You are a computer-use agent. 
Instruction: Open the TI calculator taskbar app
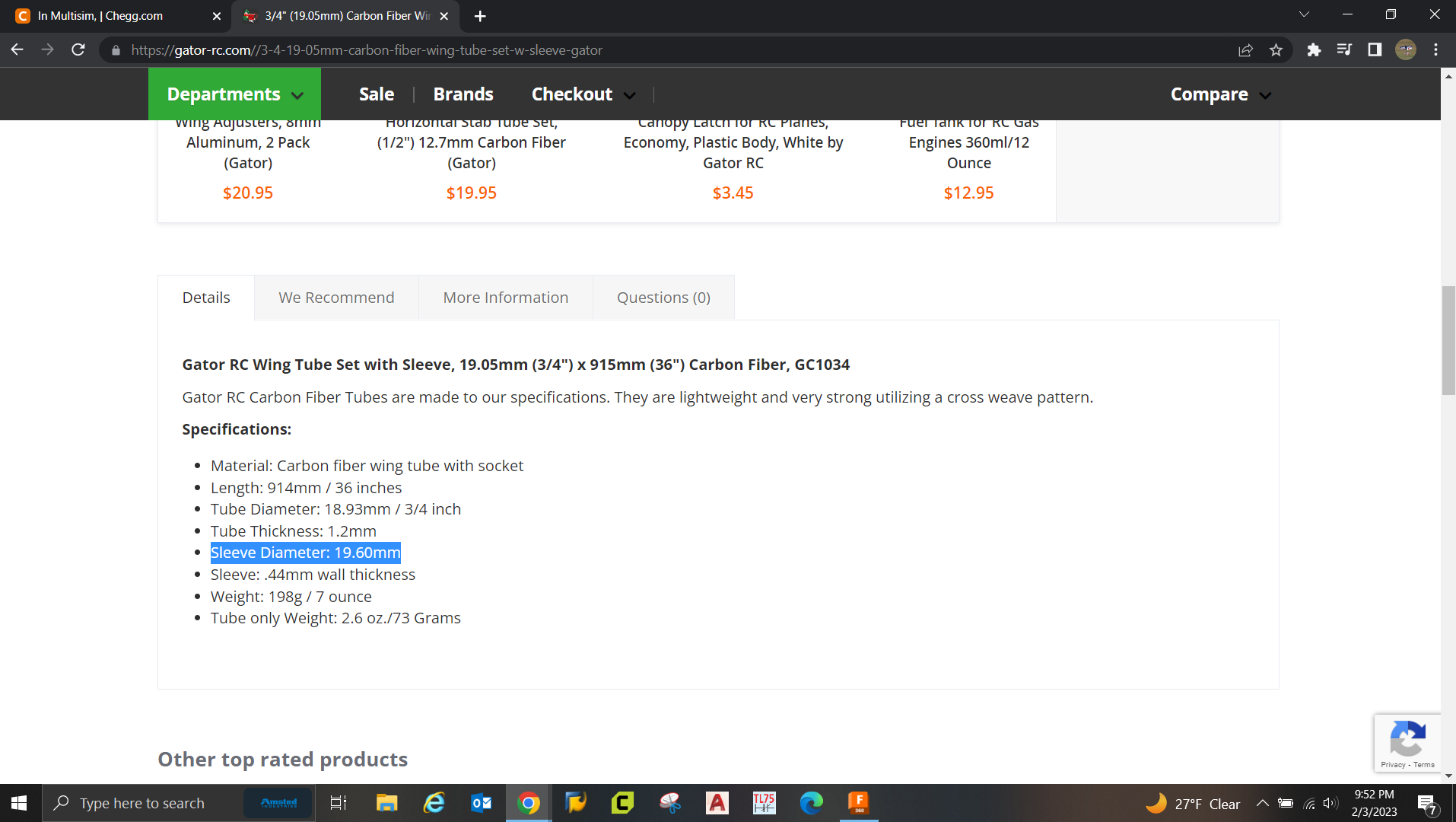coord(765,803)
